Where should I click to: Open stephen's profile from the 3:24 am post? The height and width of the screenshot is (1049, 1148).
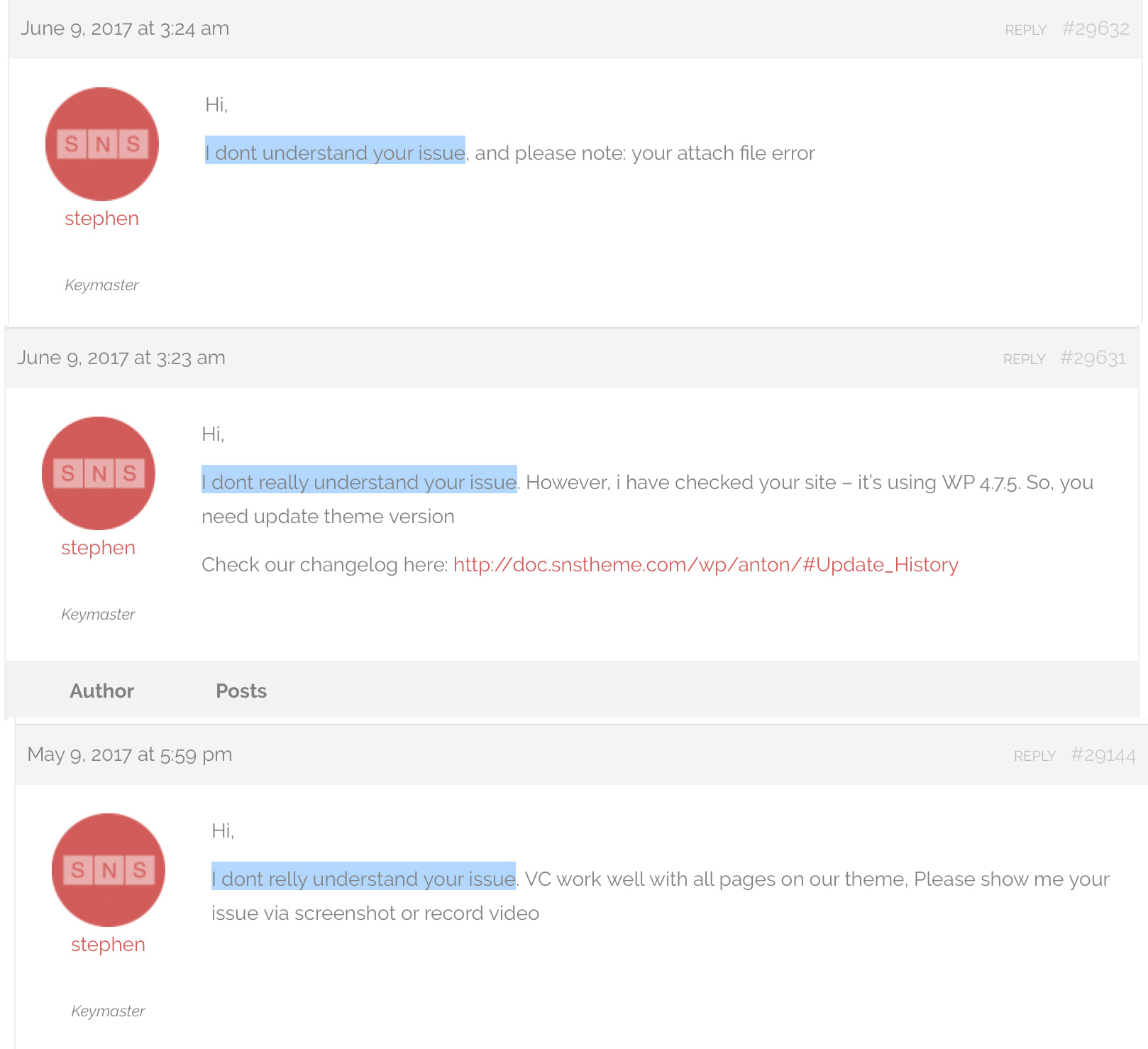click(x=101, y=219)
